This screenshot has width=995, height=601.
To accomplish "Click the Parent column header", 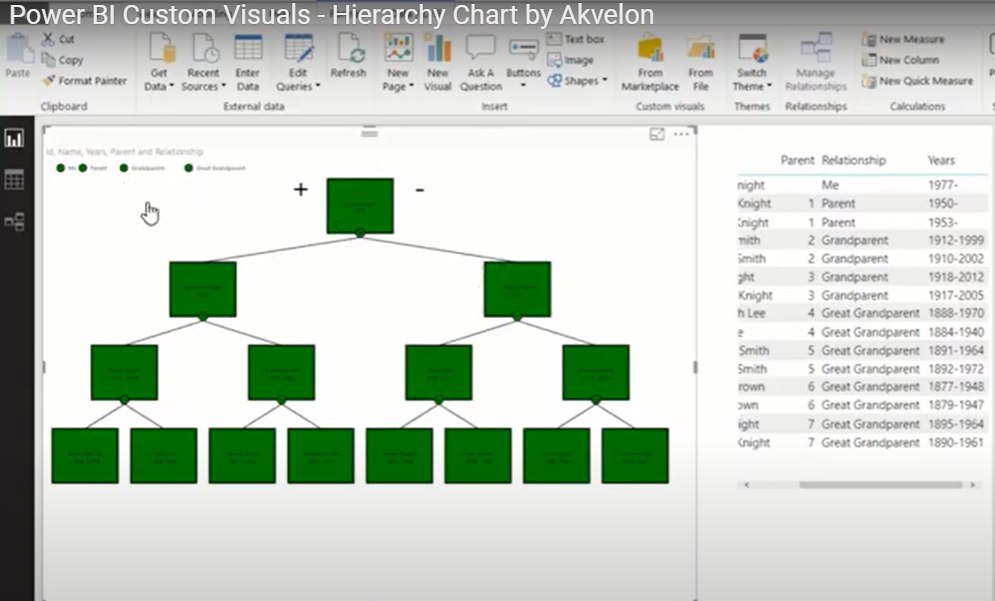I will [798, 160].
